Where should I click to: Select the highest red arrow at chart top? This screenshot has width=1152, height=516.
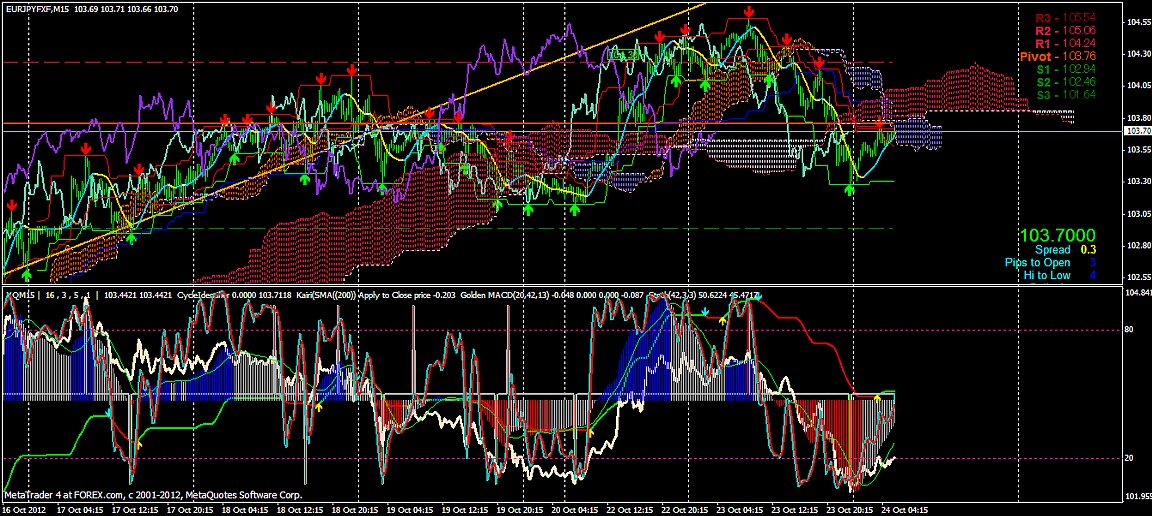click(748, 11)
